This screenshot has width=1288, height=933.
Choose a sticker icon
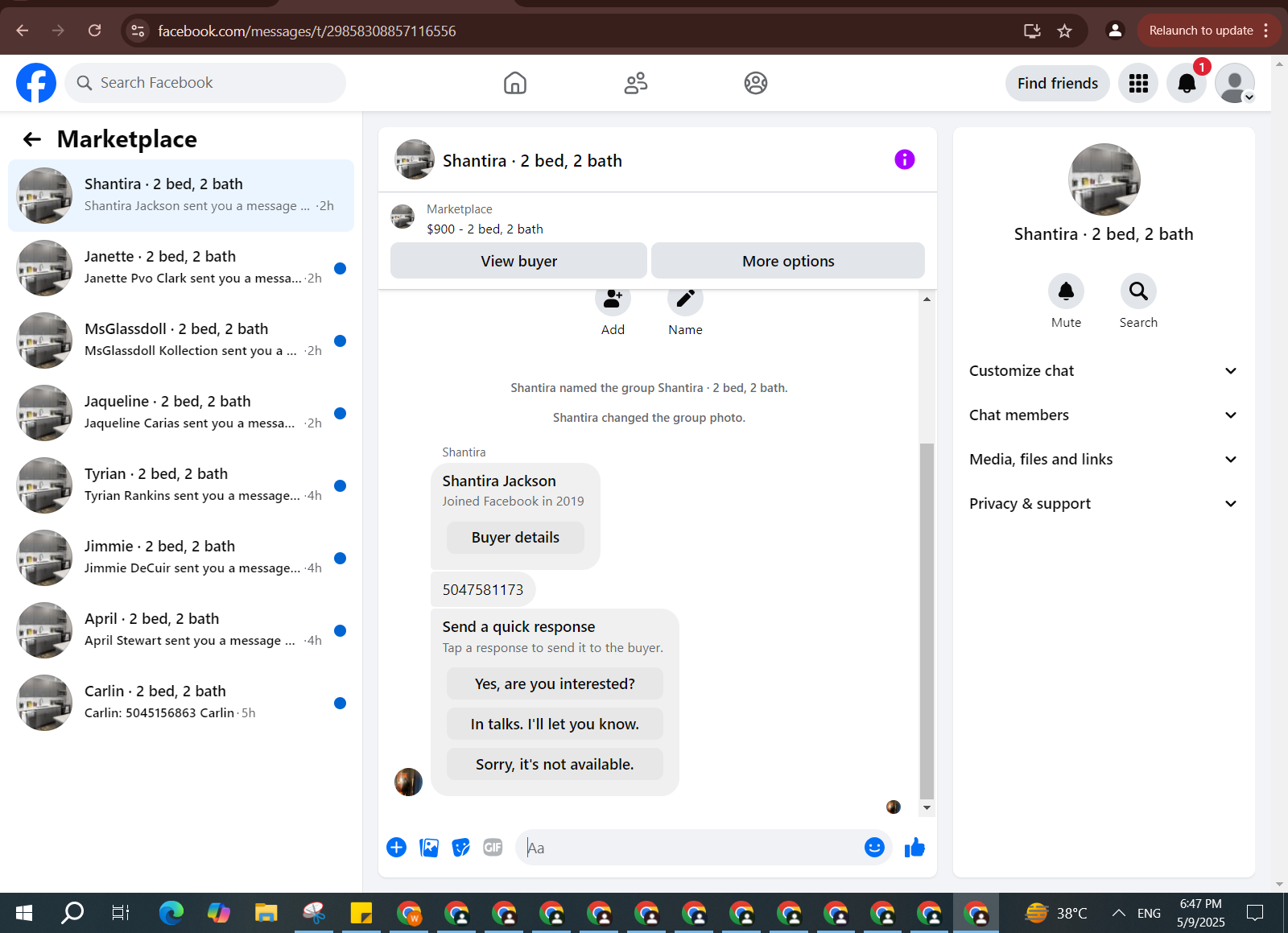pos(460,847)
